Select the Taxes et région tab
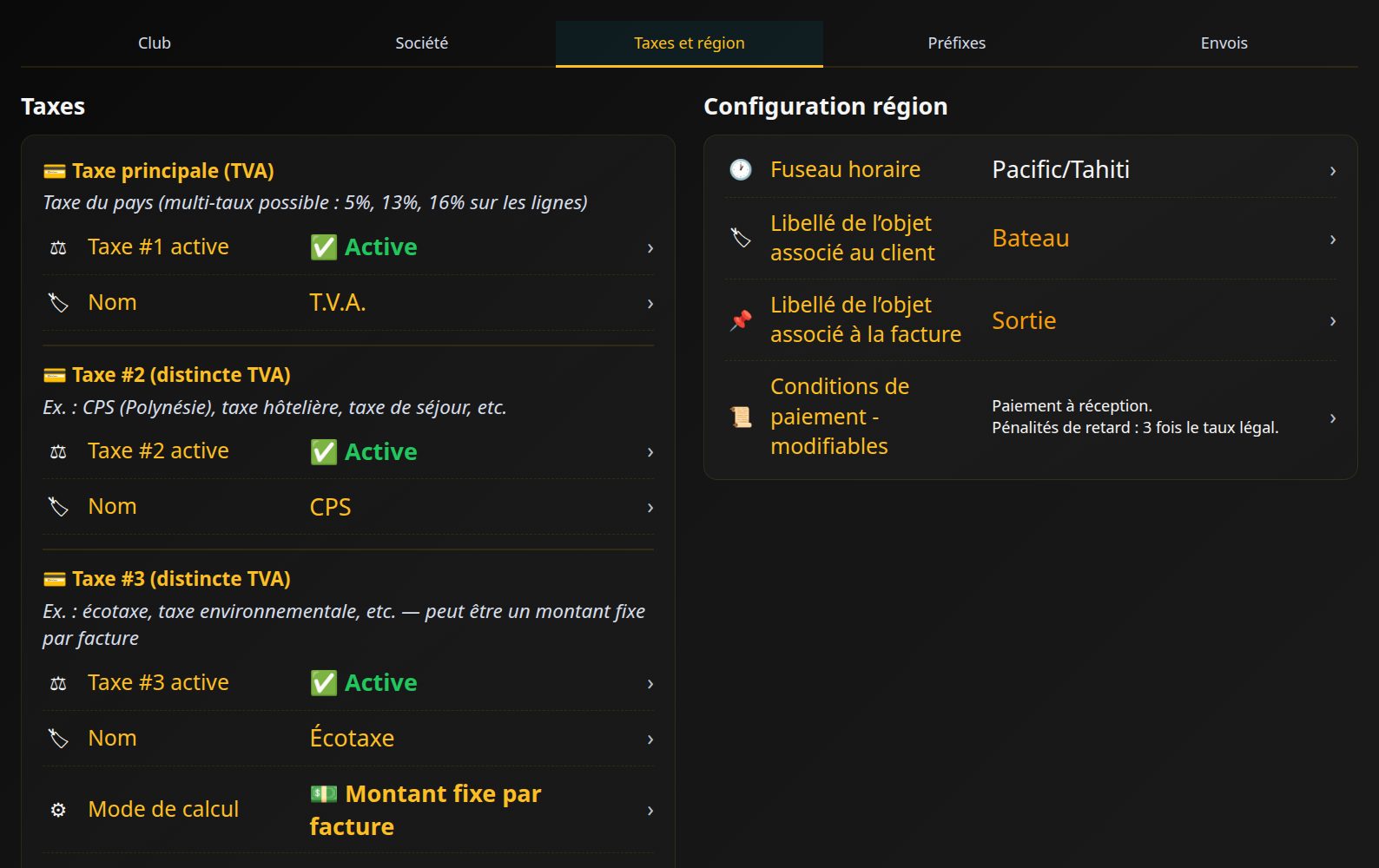1379x868 pixels. tap(689, 43)
